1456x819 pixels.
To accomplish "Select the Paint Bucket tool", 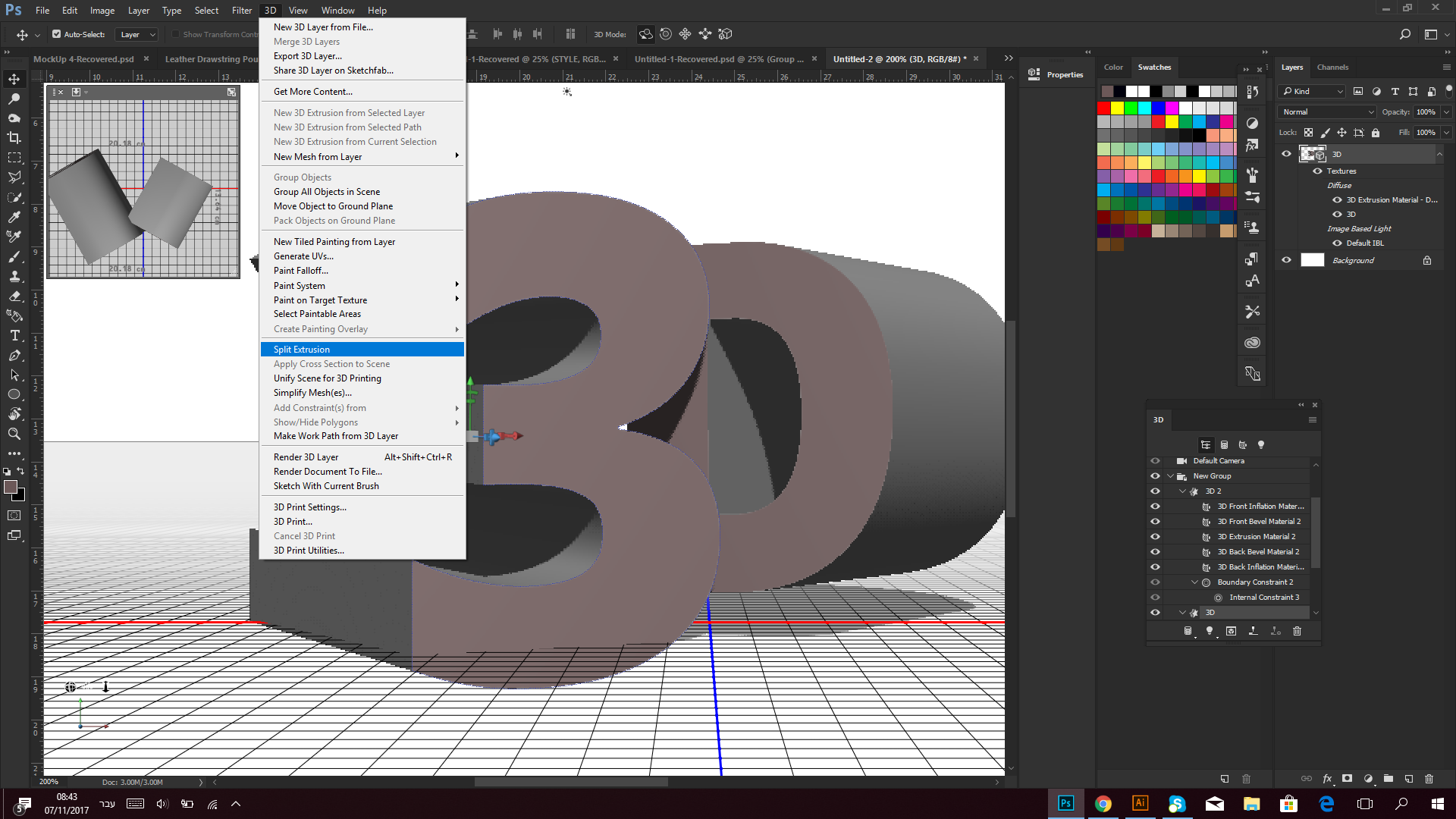I will pyautogui.click(x=14, y=315).
